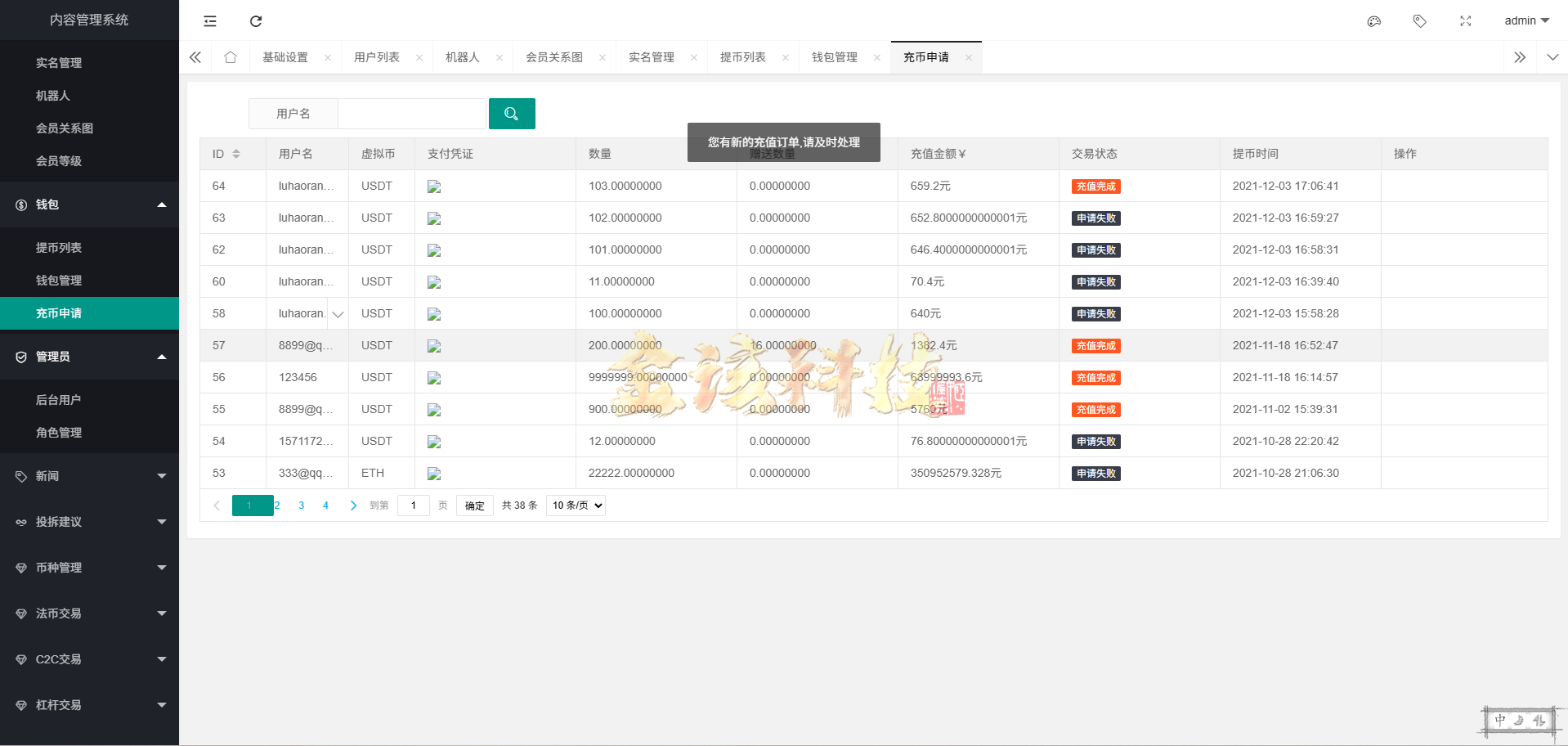
Task: Collapse the left sidebar menu
Action: (x=209, y=20)
